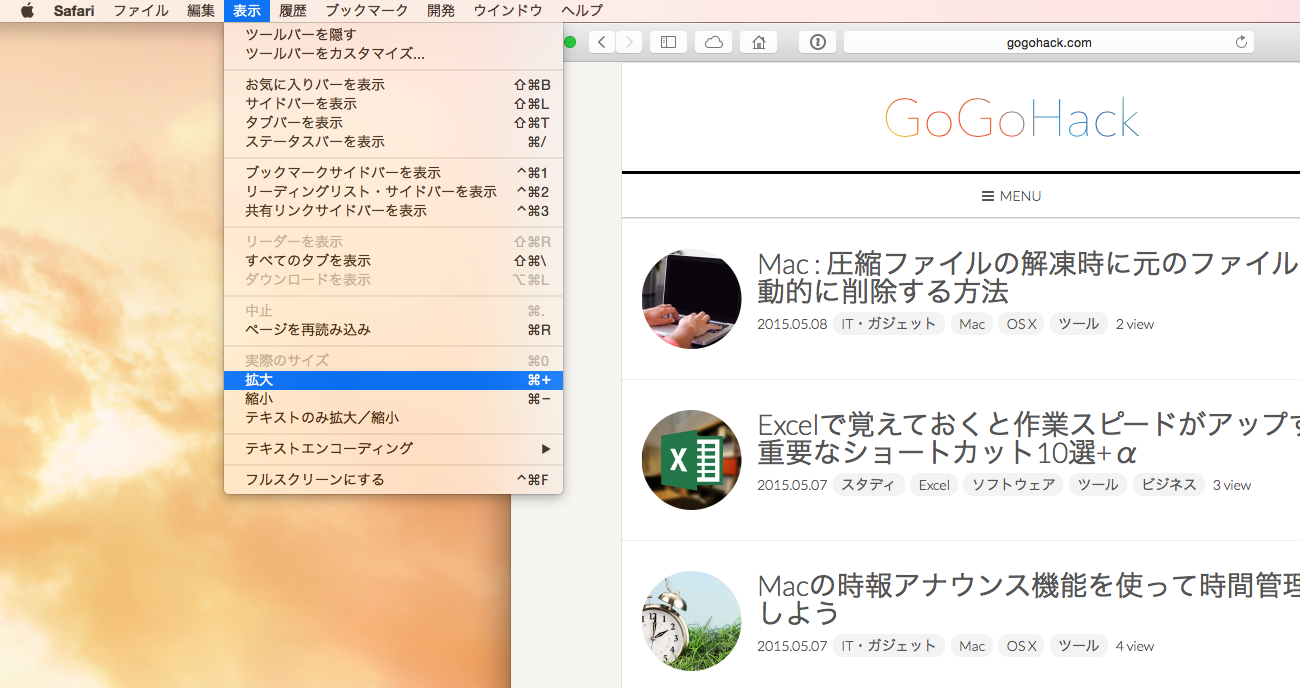Open the Excel ショートカット10選 article title

pyautogui.click(x=1028, y=439)
